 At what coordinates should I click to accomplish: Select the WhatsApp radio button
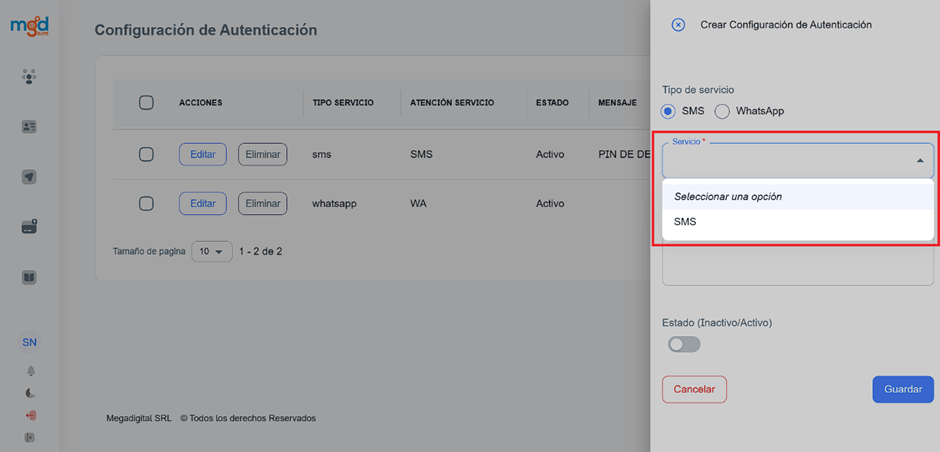coord(722,111)
